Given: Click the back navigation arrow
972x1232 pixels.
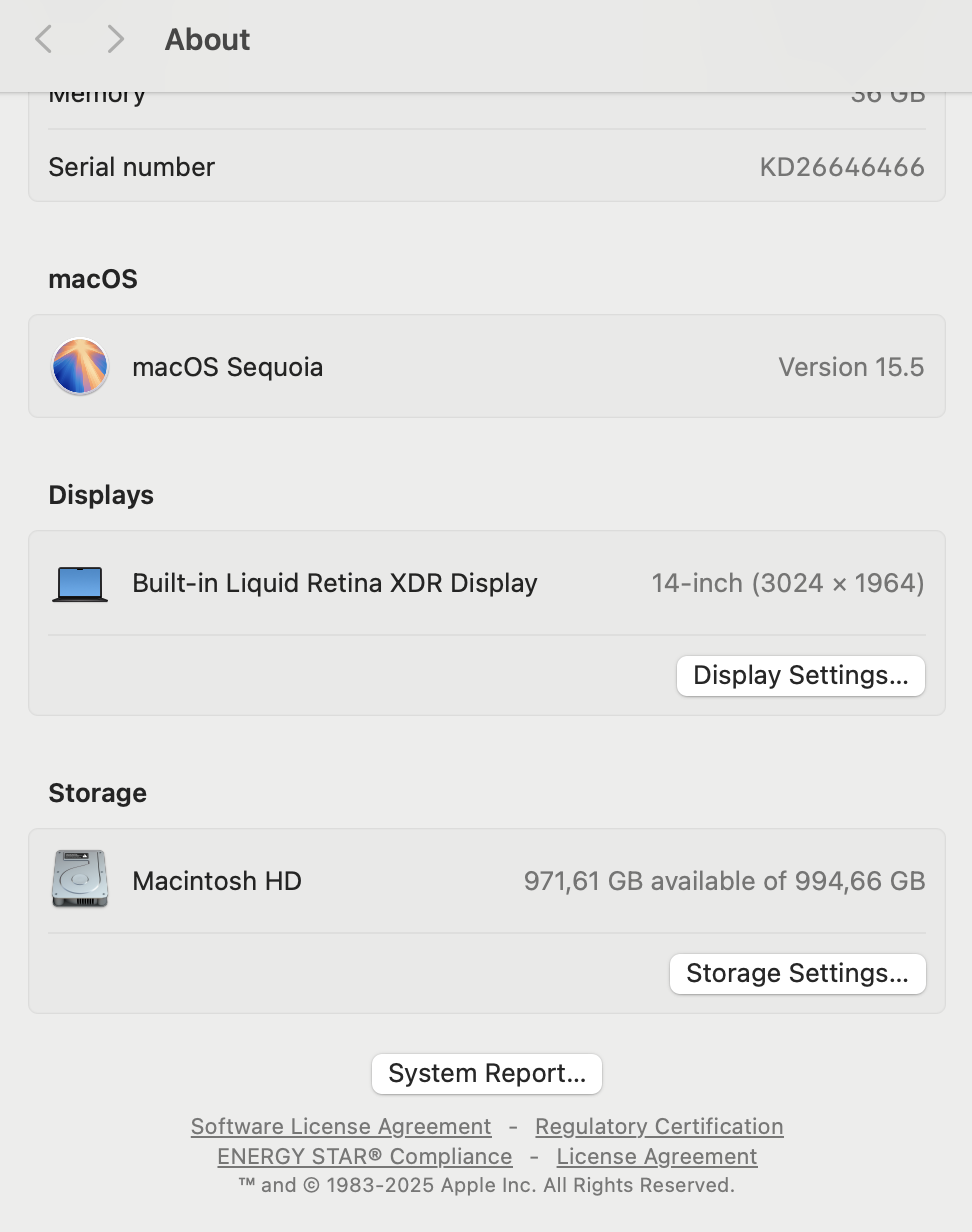Looking at the screenshot, I should pos(43,38).
